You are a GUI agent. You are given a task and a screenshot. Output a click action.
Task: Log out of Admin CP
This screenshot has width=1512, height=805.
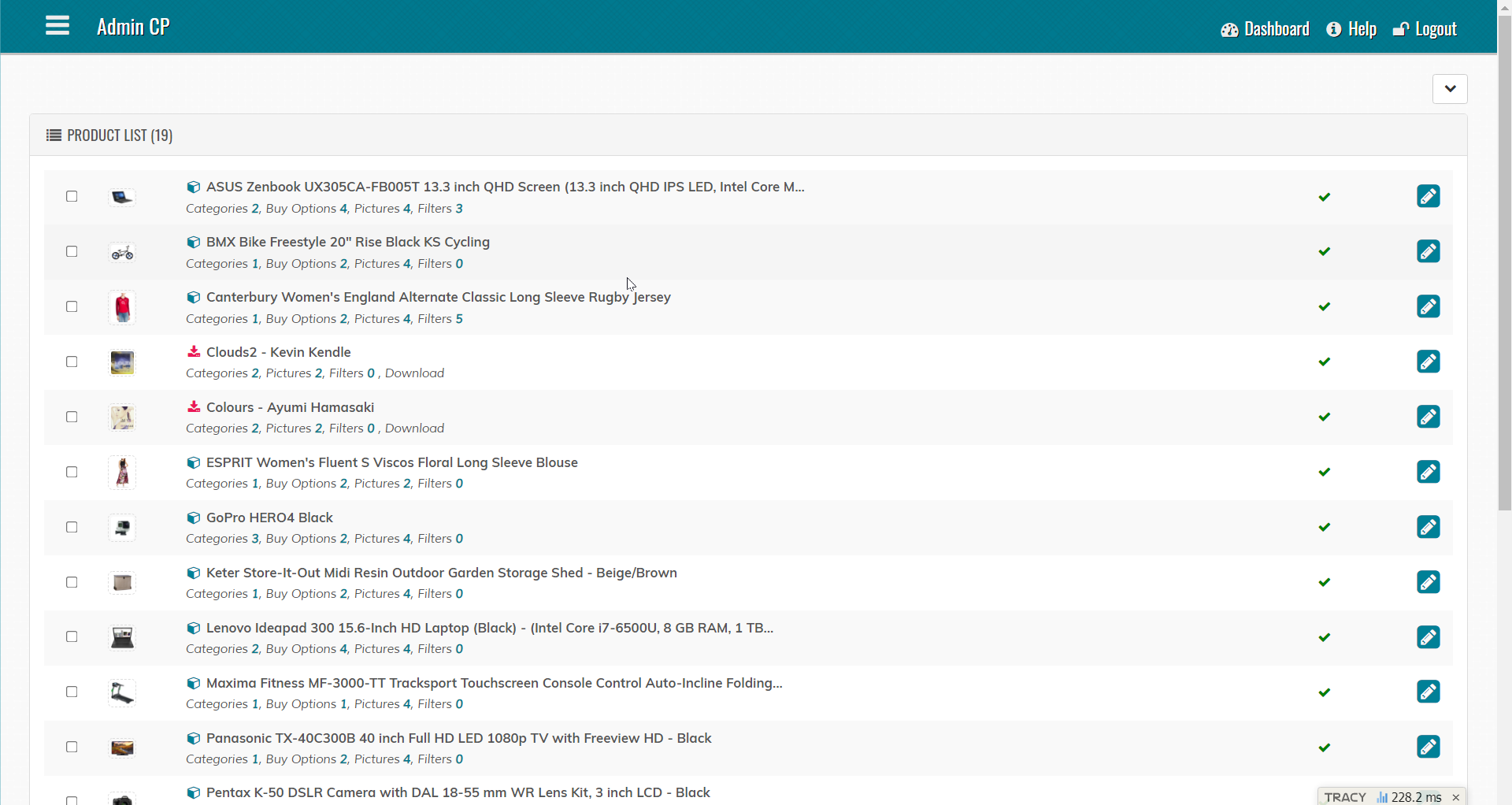click(x=1425, y=29)
